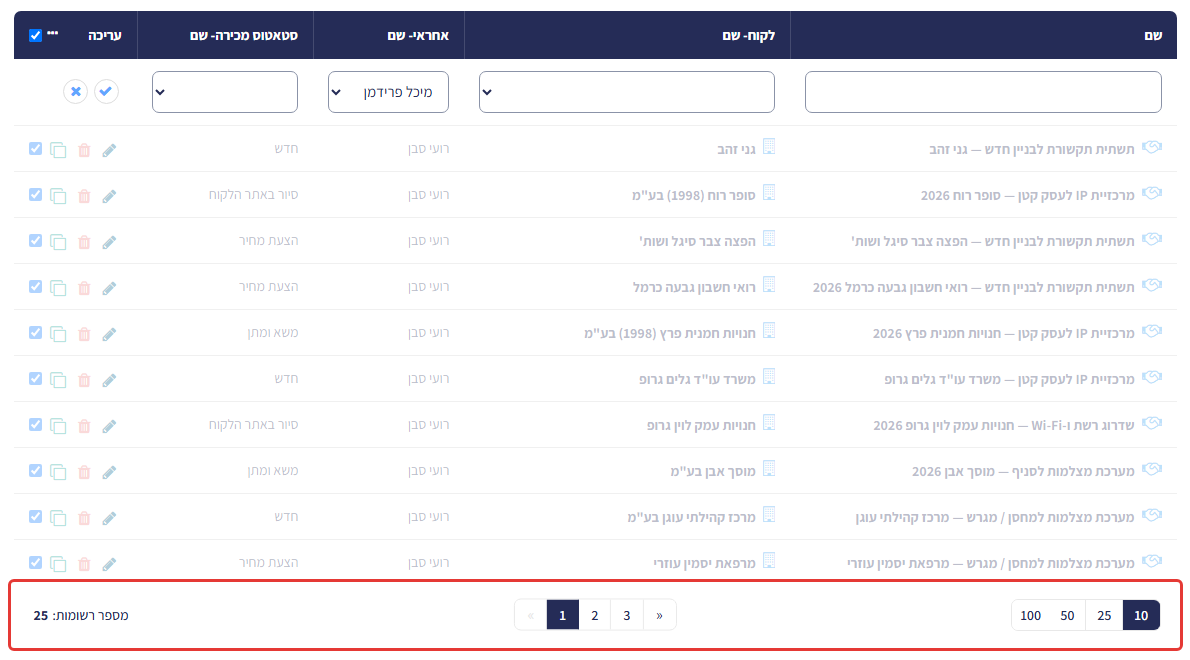Duplicate the מרכז קהילתי עוגן בע"מ row

click(58, 518)
